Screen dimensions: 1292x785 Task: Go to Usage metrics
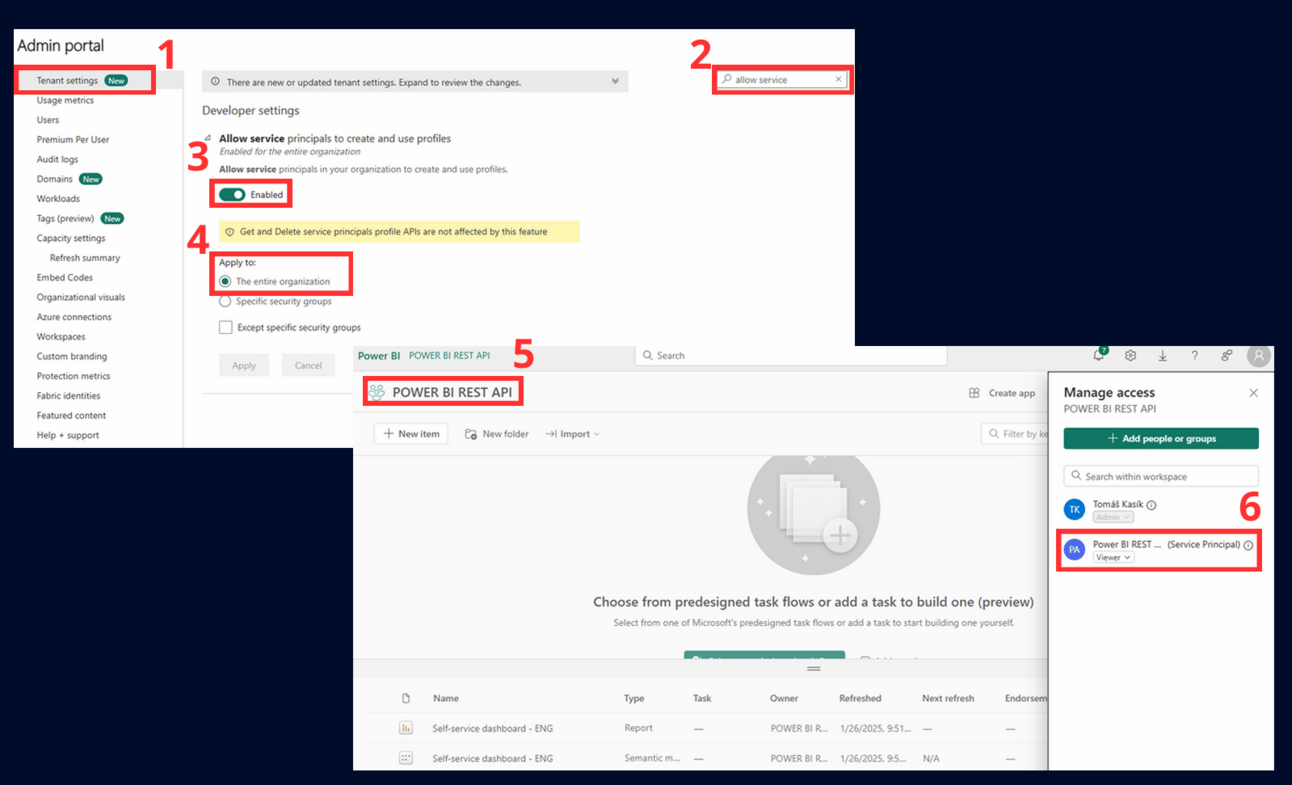[x=65, y=100]
